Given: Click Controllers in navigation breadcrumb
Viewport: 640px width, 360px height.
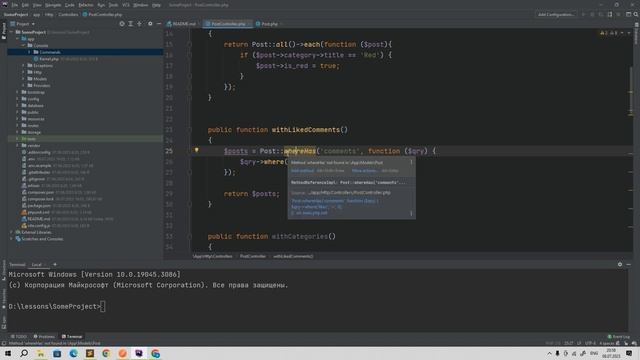Looking at the screenshot, I should [x=68, y=14].
